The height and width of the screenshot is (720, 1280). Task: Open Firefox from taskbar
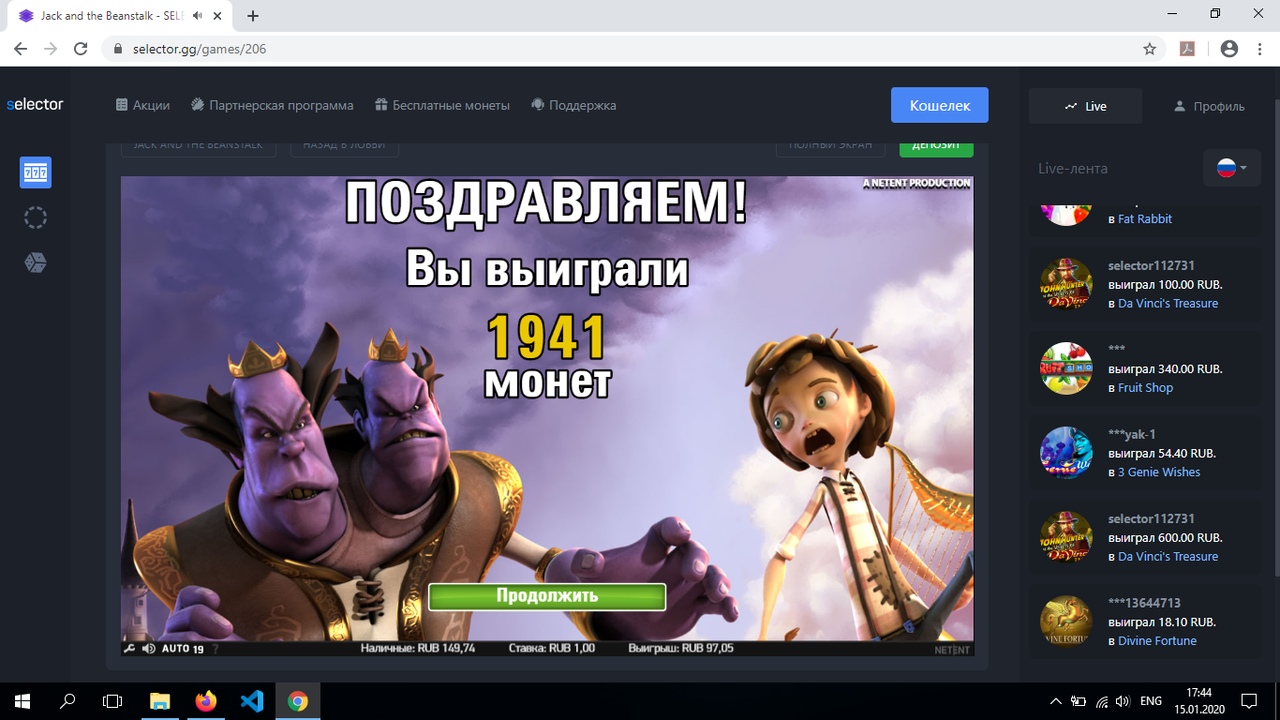(x=206, y=701)
